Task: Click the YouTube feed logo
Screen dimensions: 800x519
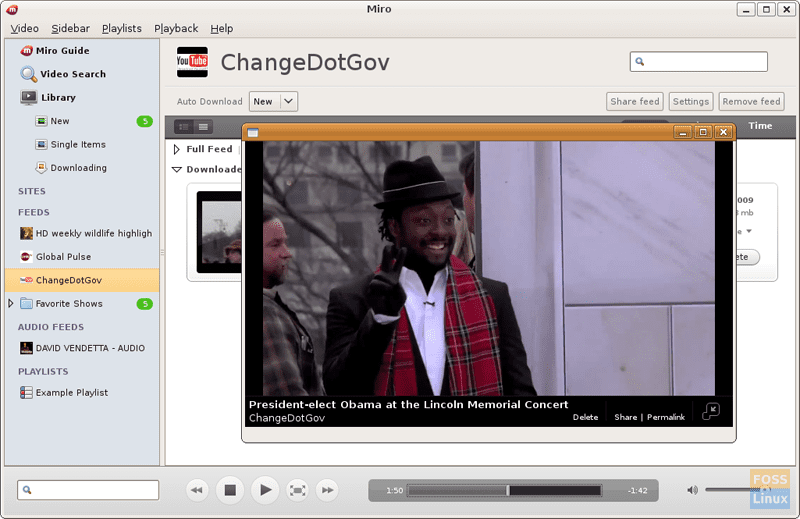Action: pos(192,62)
